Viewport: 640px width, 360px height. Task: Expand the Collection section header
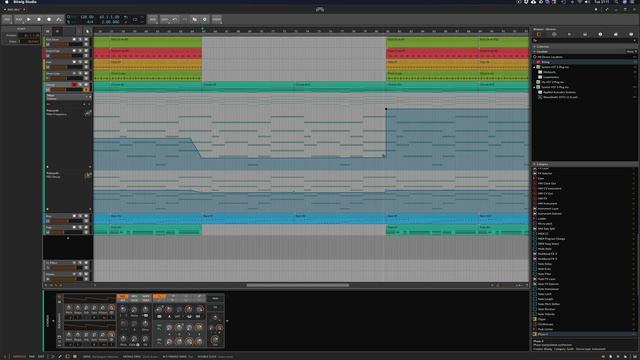coord(584,47)
